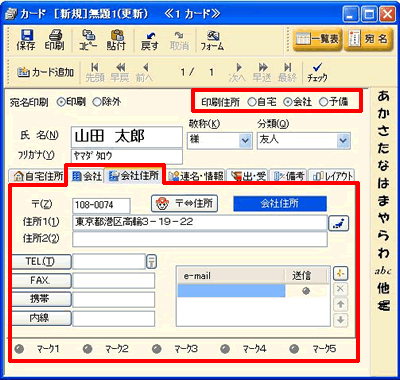The image size is (400, 380).
Task: Print using the 印刷 toolbar icon
Action: pyautogui.click(x=55, y=40)
